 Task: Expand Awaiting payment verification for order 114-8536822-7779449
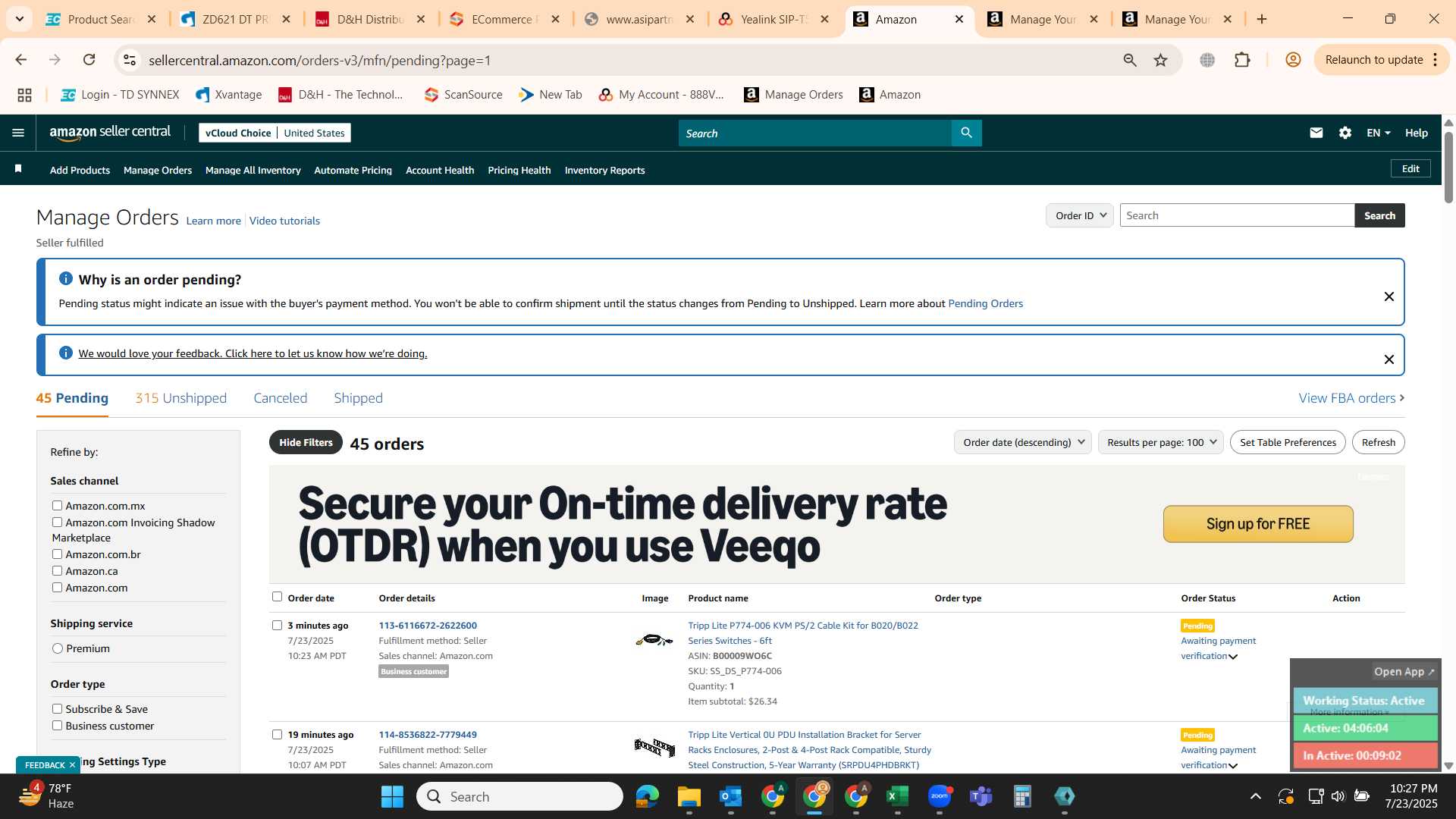(x=1233, y=766)
